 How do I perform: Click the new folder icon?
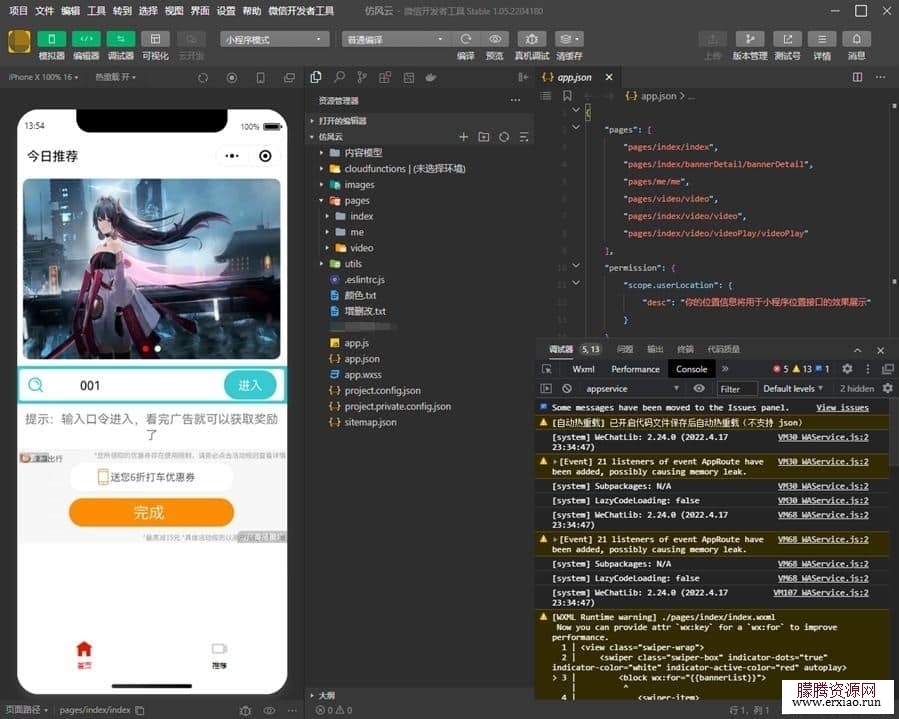point(484,136)
